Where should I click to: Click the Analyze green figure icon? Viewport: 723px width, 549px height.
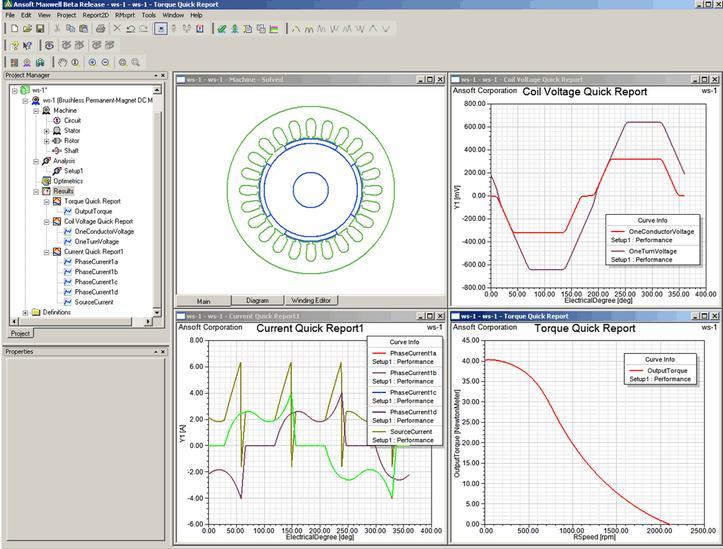click(235, 29)
